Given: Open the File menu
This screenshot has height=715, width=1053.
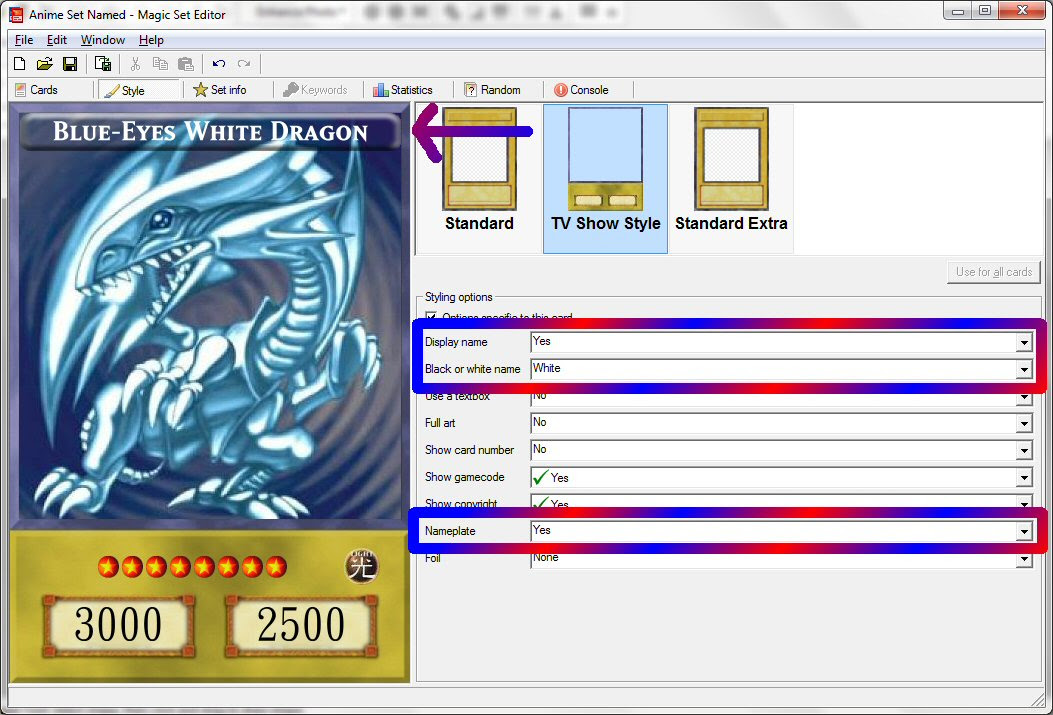Looking at the screenshot, I should coord(24,40).
